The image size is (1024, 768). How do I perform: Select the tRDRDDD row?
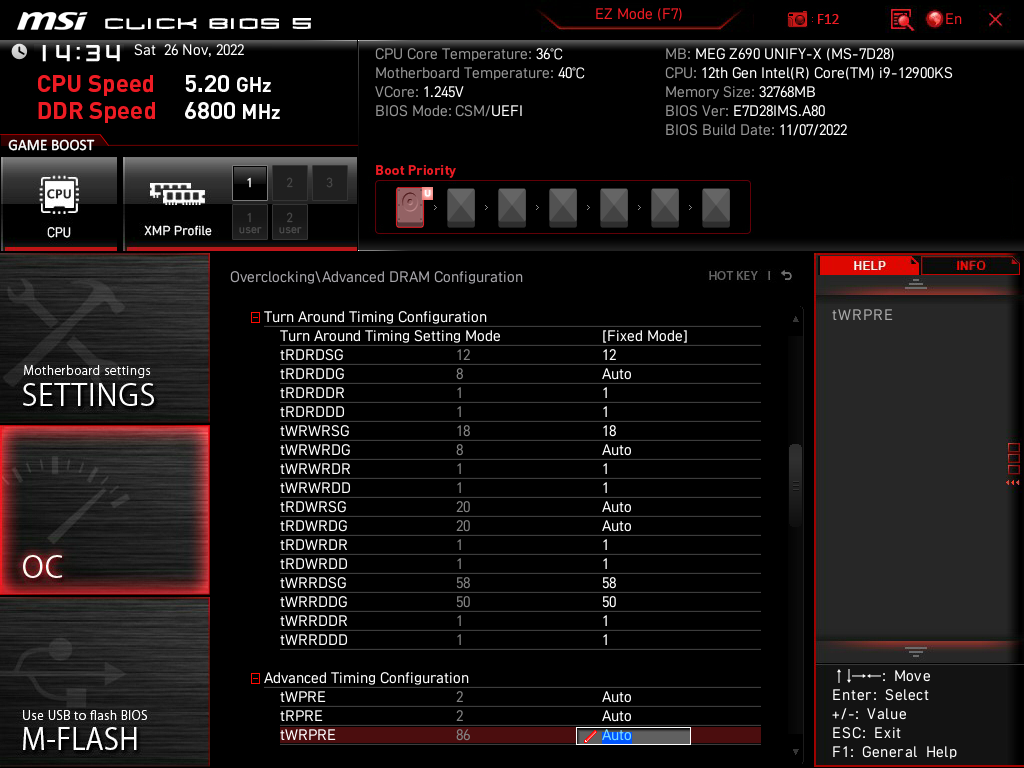pyautogui.click(x=520, y=411)
